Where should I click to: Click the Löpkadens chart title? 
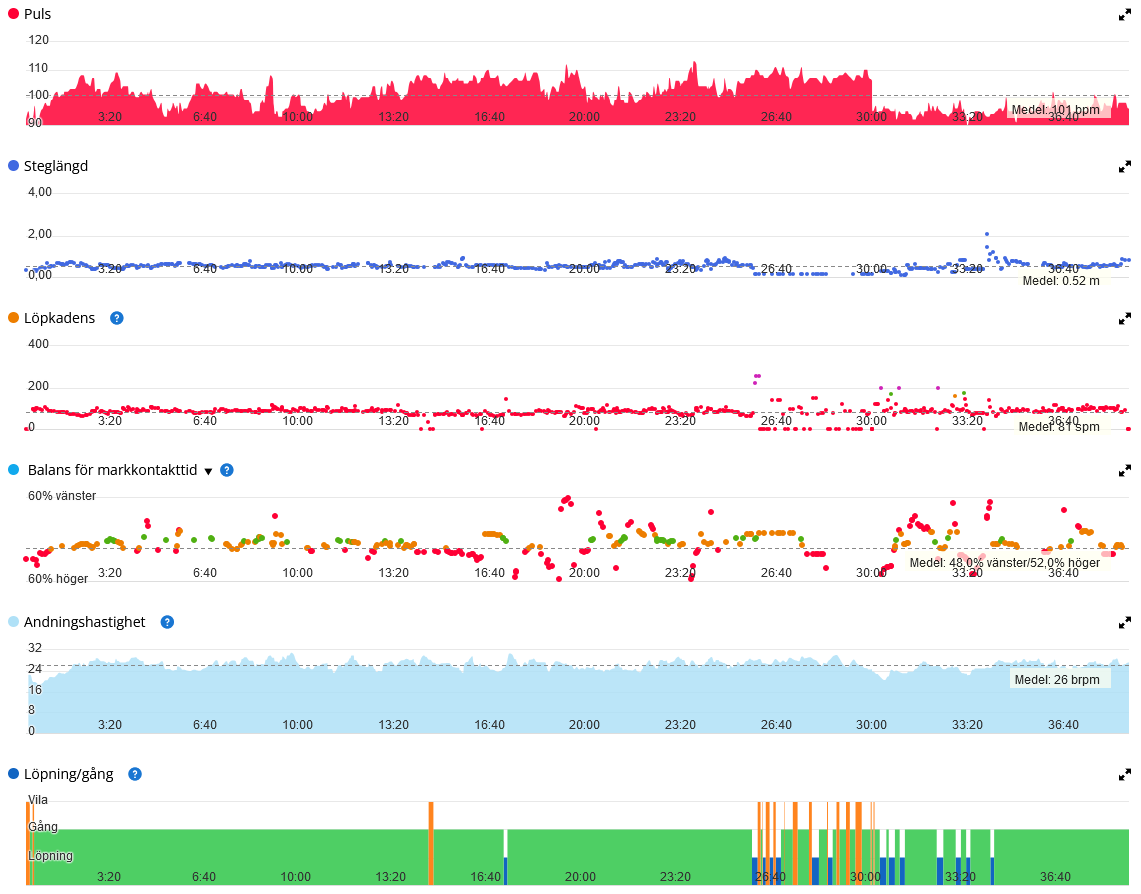click(60, 318)
